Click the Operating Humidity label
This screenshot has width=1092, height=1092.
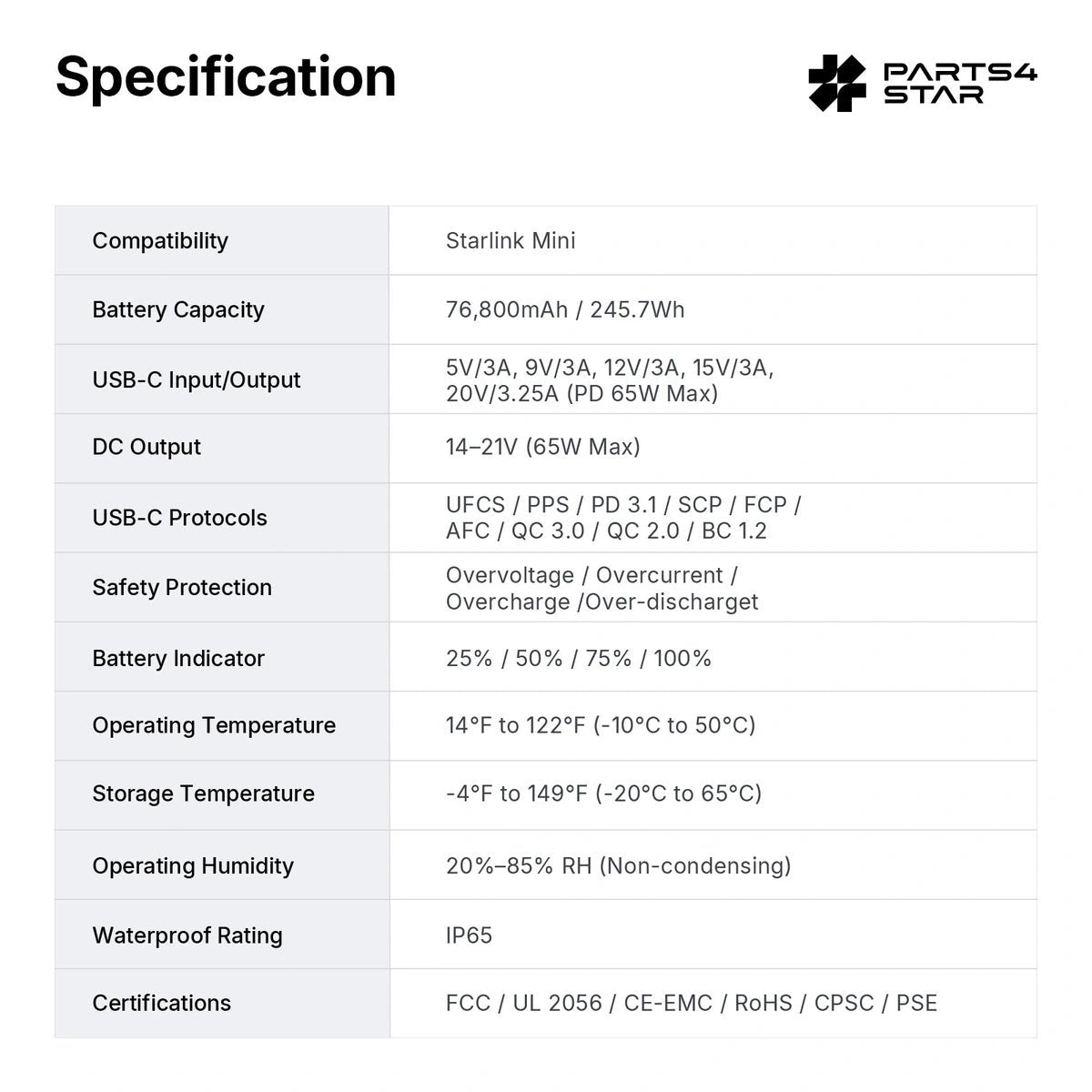193,865
